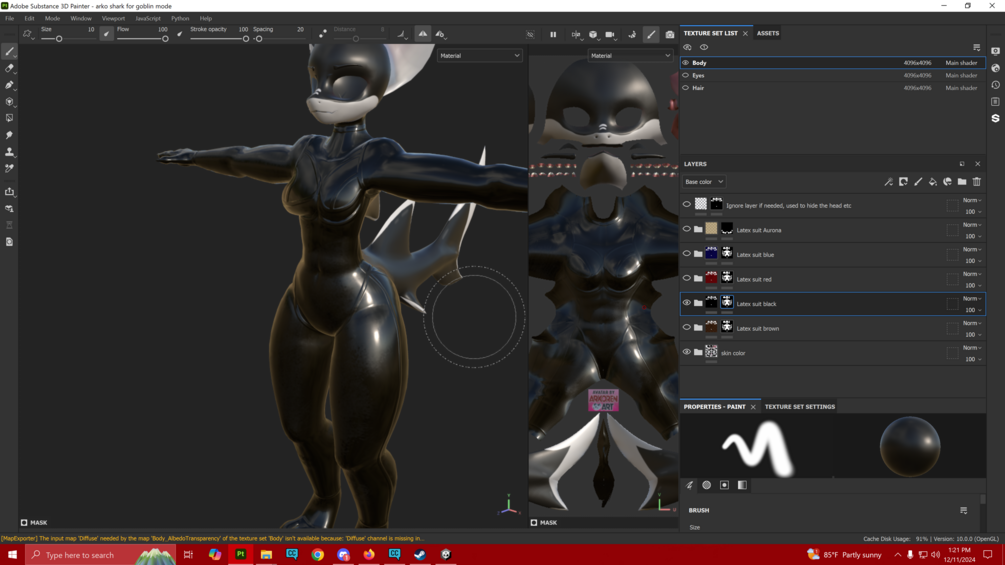Expand the Latex suit blue folder
The height and width of the screenshot is (565, 1005).
pyautogui.click(x=698, y=254)
